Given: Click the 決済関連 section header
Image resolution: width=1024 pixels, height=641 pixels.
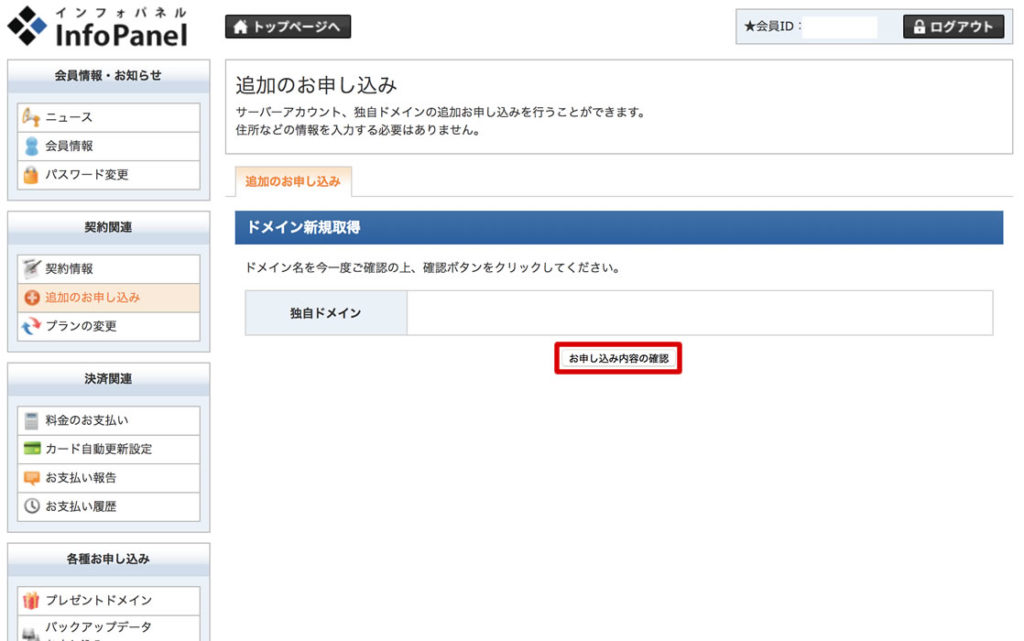Looking at the screenshot, I should 108,379.
